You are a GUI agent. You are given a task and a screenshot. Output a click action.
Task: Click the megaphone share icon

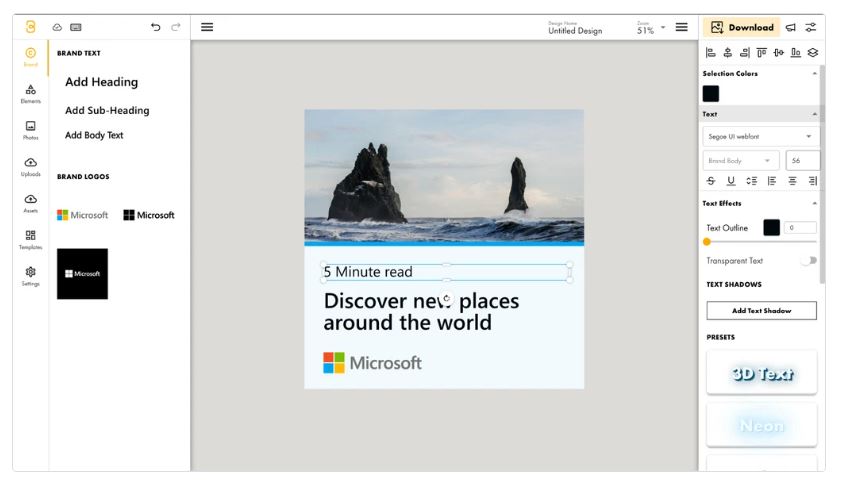point(790,27)
